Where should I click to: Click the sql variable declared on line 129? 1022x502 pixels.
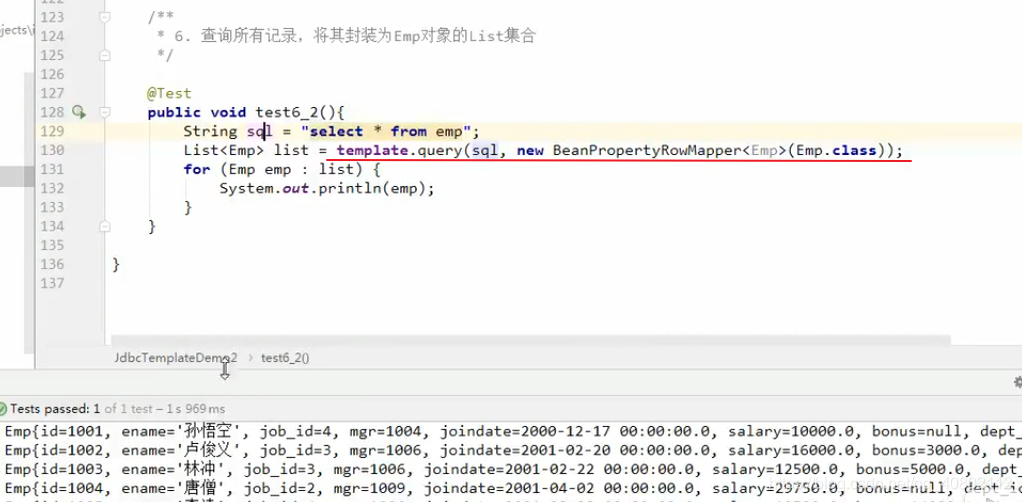(259, 132)
